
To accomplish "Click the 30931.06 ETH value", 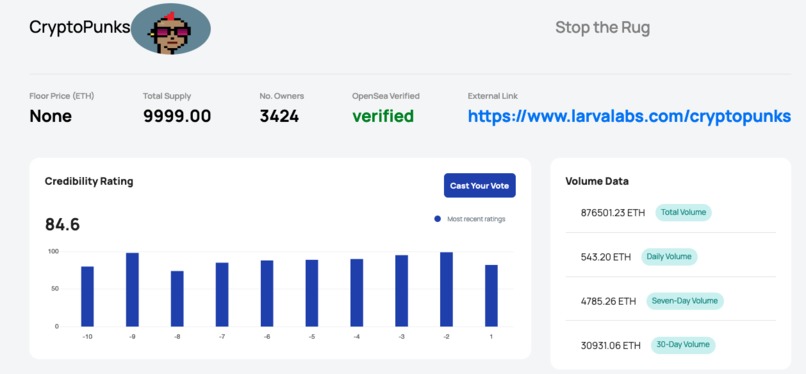I will point(611,345).
